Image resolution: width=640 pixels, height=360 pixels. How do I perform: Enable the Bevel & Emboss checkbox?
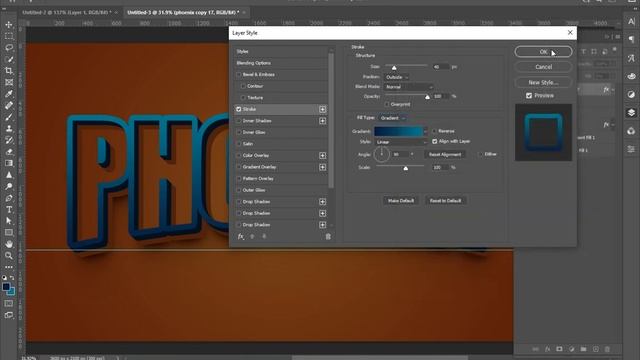click(239, 75)
